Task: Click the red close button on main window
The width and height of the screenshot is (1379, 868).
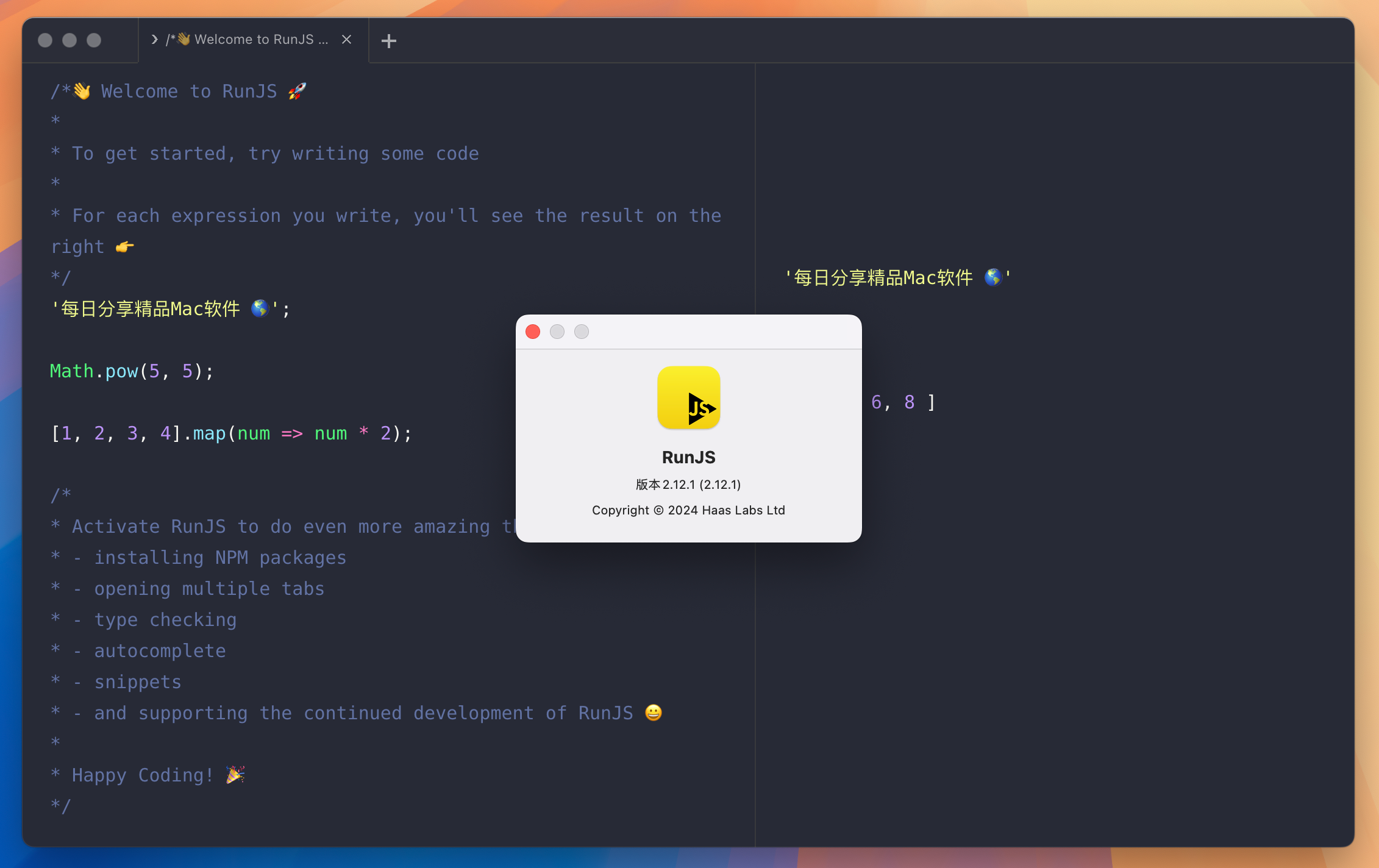Action: pyautogui.click(x=44, y=40)
